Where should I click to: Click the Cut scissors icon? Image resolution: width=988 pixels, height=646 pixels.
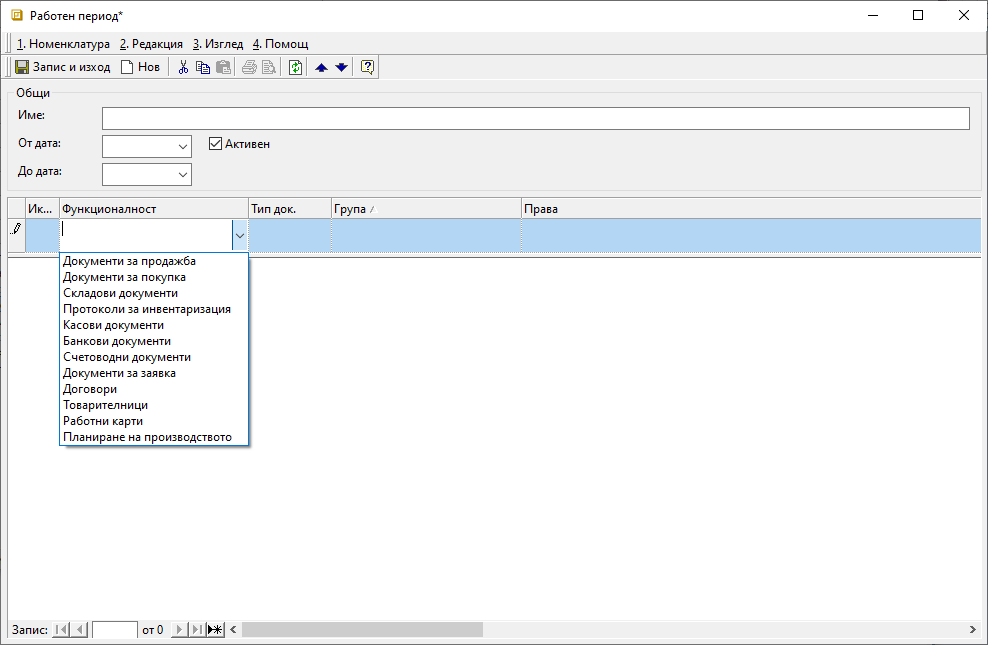(183, 68)
